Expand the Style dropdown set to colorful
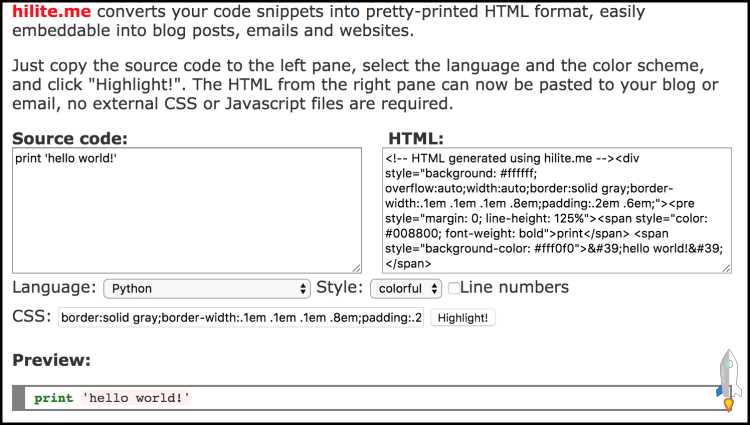The width and height of the screenshot is (750, 425). click(405, 288)
